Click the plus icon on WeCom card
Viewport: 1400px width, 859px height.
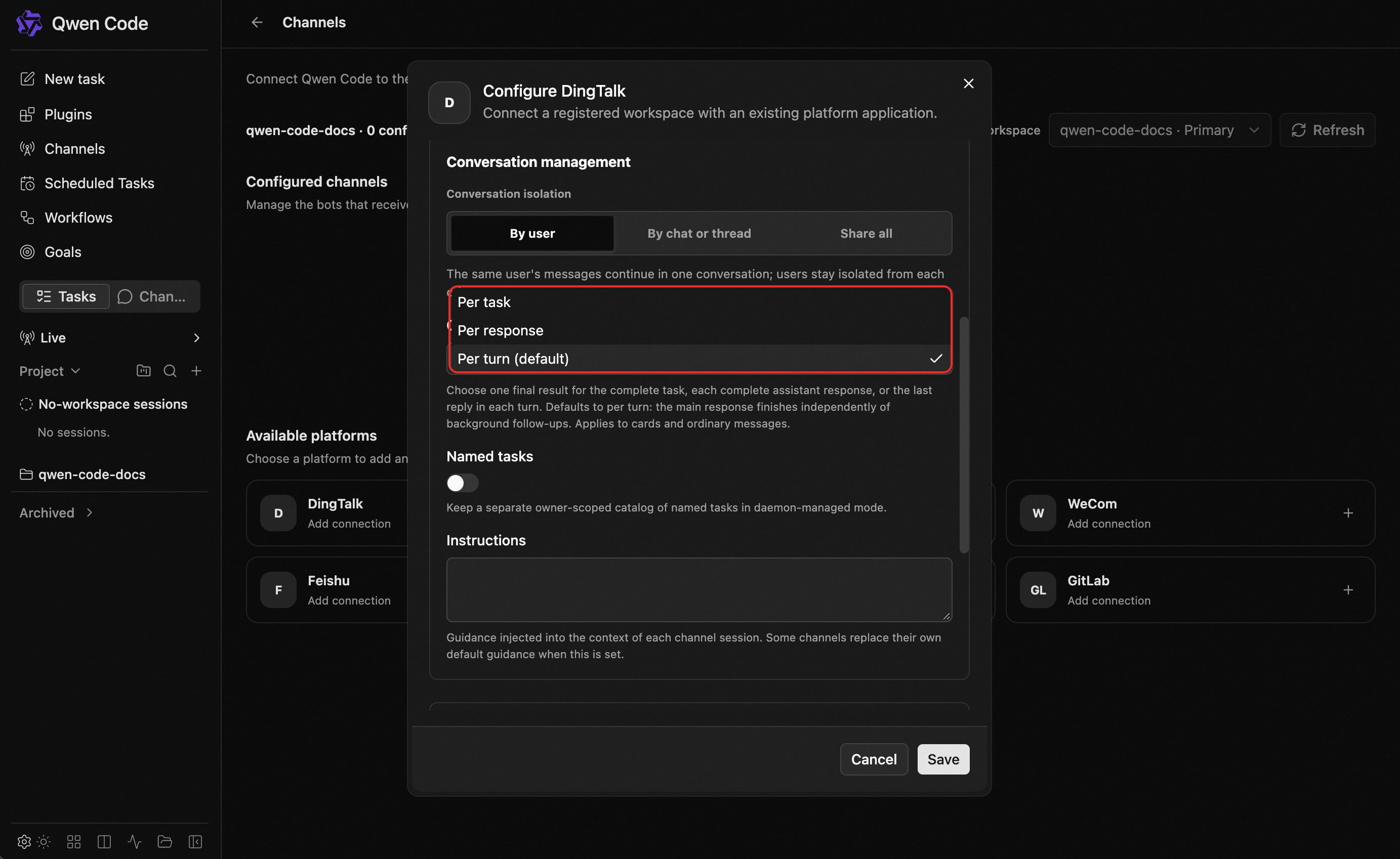(x=1348, y=513)
